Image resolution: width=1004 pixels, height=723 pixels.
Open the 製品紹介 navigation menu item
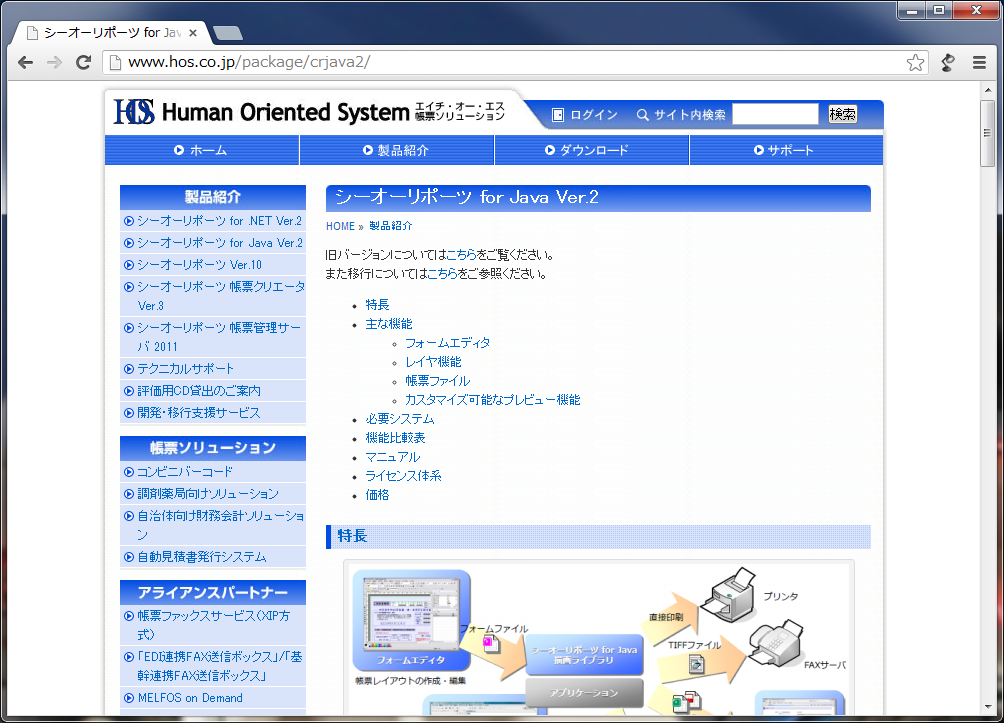point(396,150)
